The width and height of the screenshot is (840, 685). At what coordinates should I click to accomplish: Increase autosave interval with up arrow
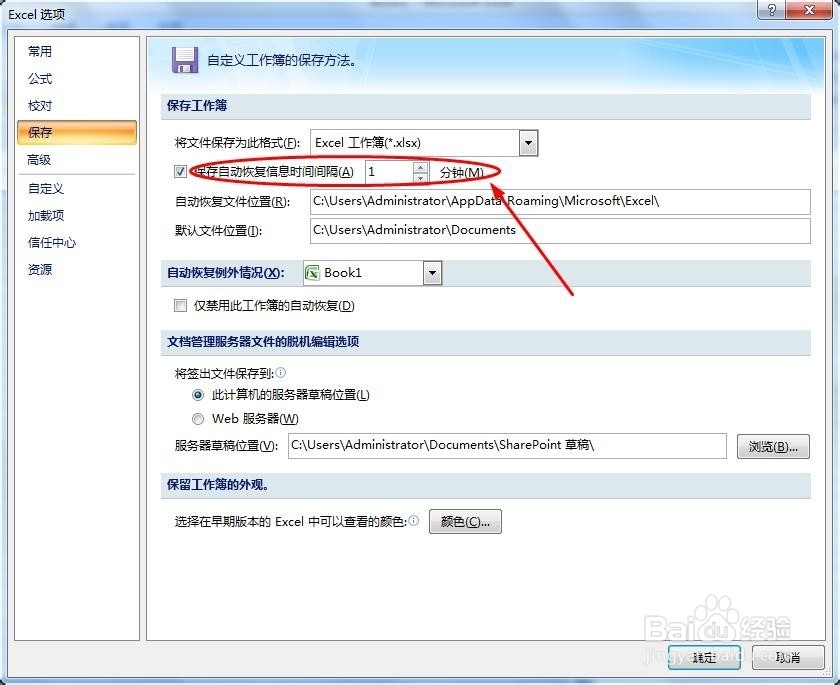pyautogui.click(x=421, y=167)
